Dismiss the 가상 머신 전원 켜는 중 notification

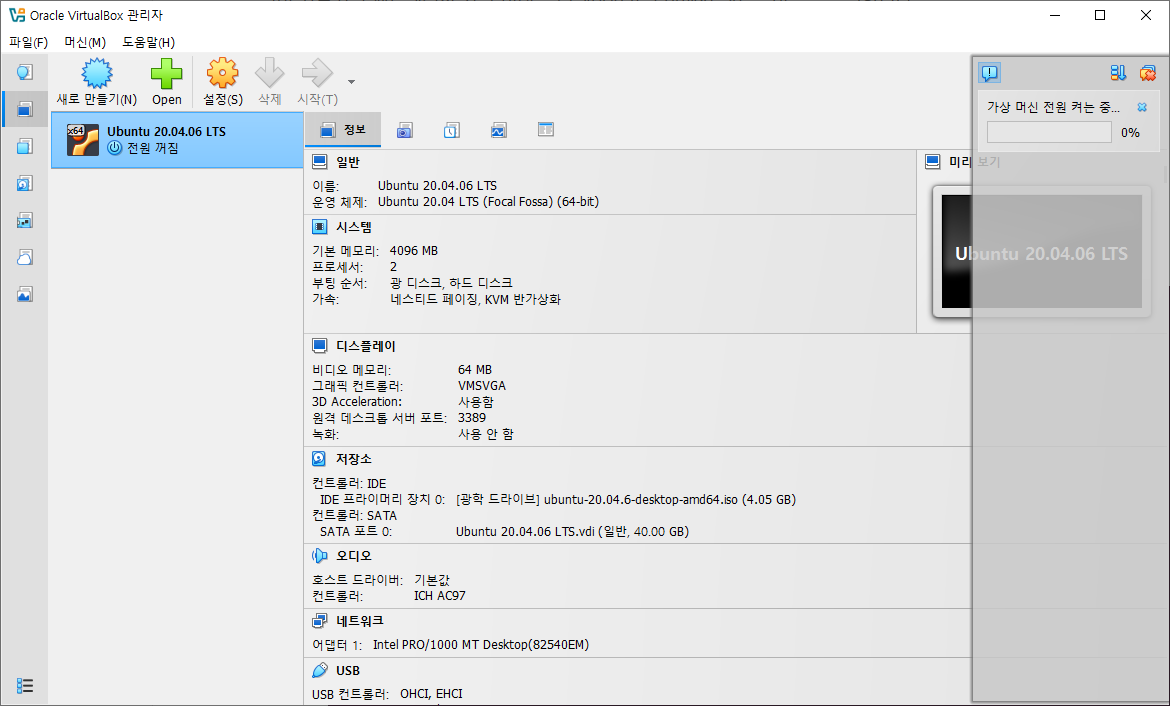coord(1142,107)
